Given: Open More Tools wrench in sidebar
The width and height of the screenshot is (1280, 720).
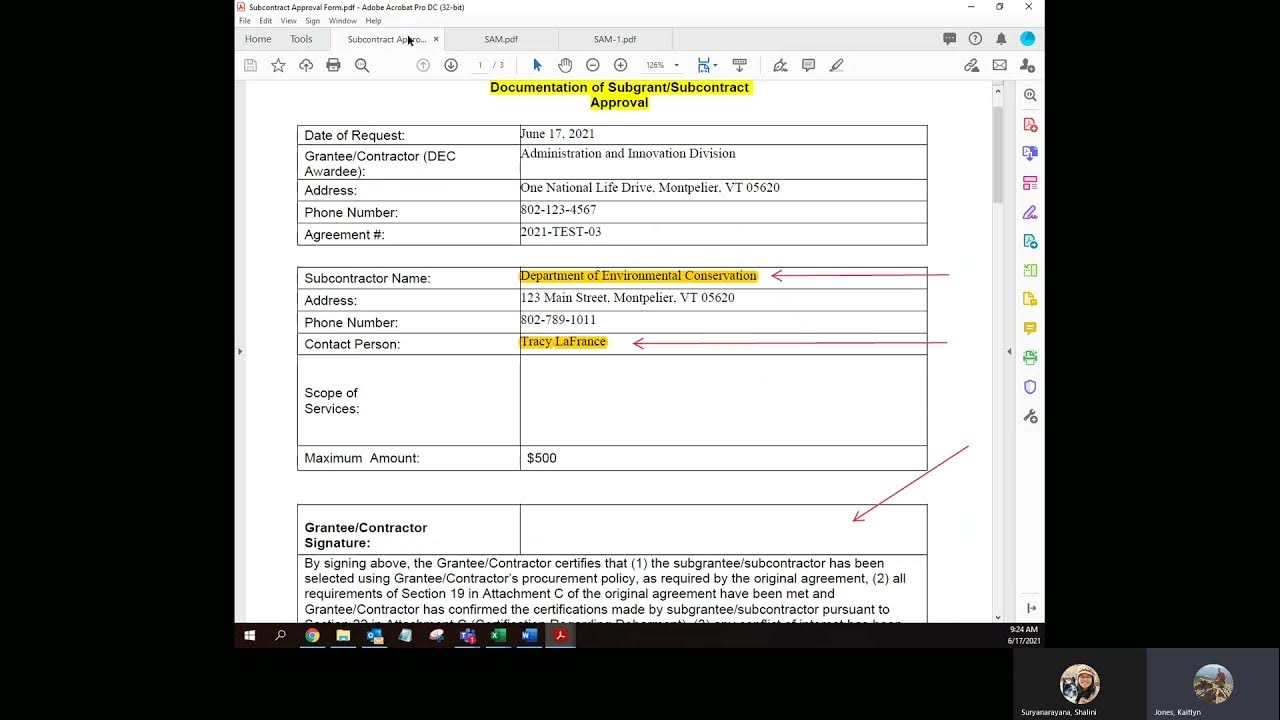Looking at the screenshot, I should coord(1030,416).
